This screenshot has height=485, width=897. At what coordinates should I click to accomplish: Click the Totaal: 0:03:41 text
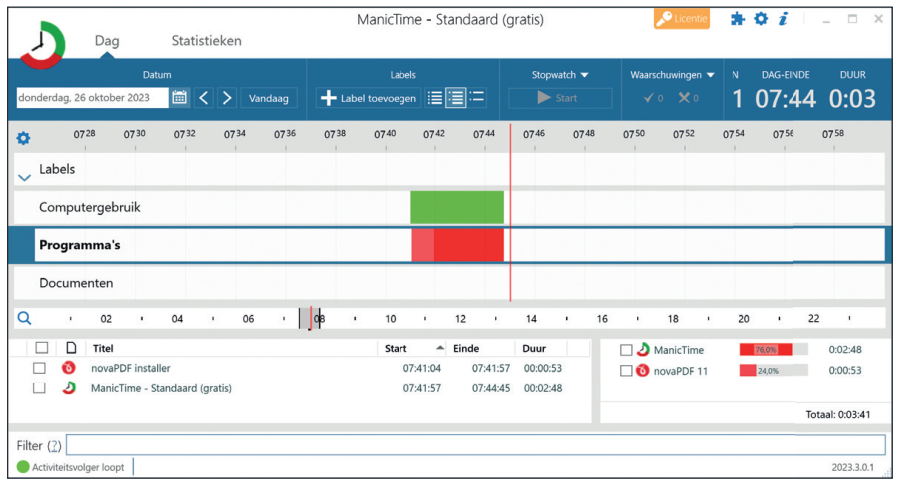(x=838, y=414)
